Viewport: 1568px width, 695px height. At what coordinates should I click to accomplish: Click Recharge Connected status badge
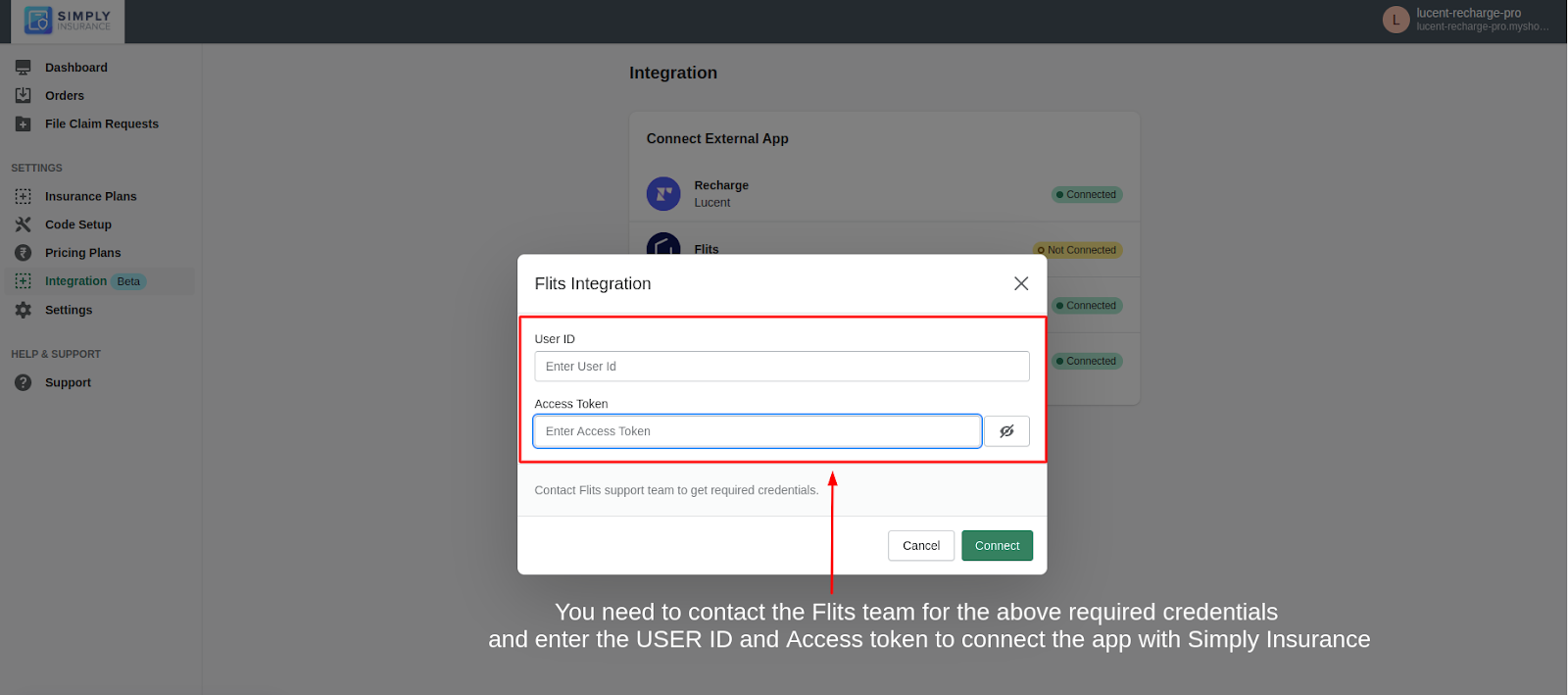(1087, 195)
